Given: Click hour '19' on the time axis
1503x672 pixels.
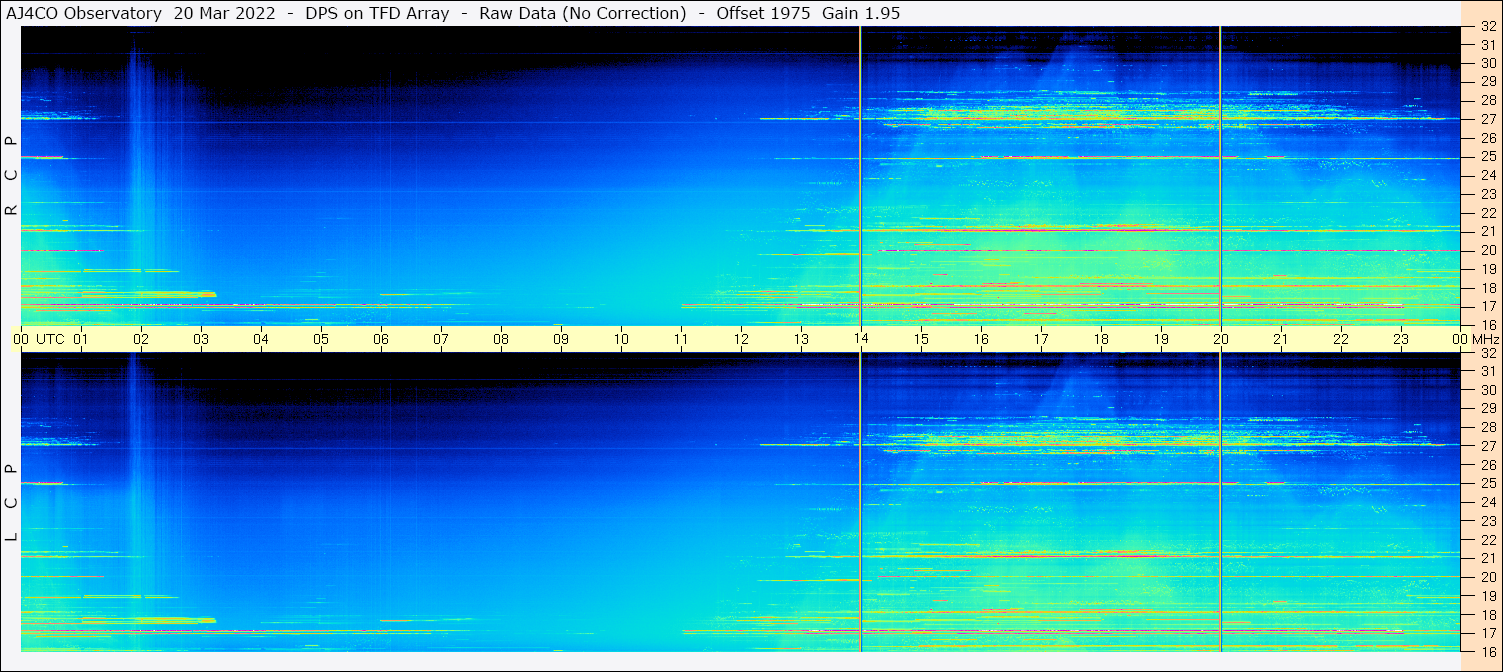Looking at the screenshot, I should pos(1161,339).
